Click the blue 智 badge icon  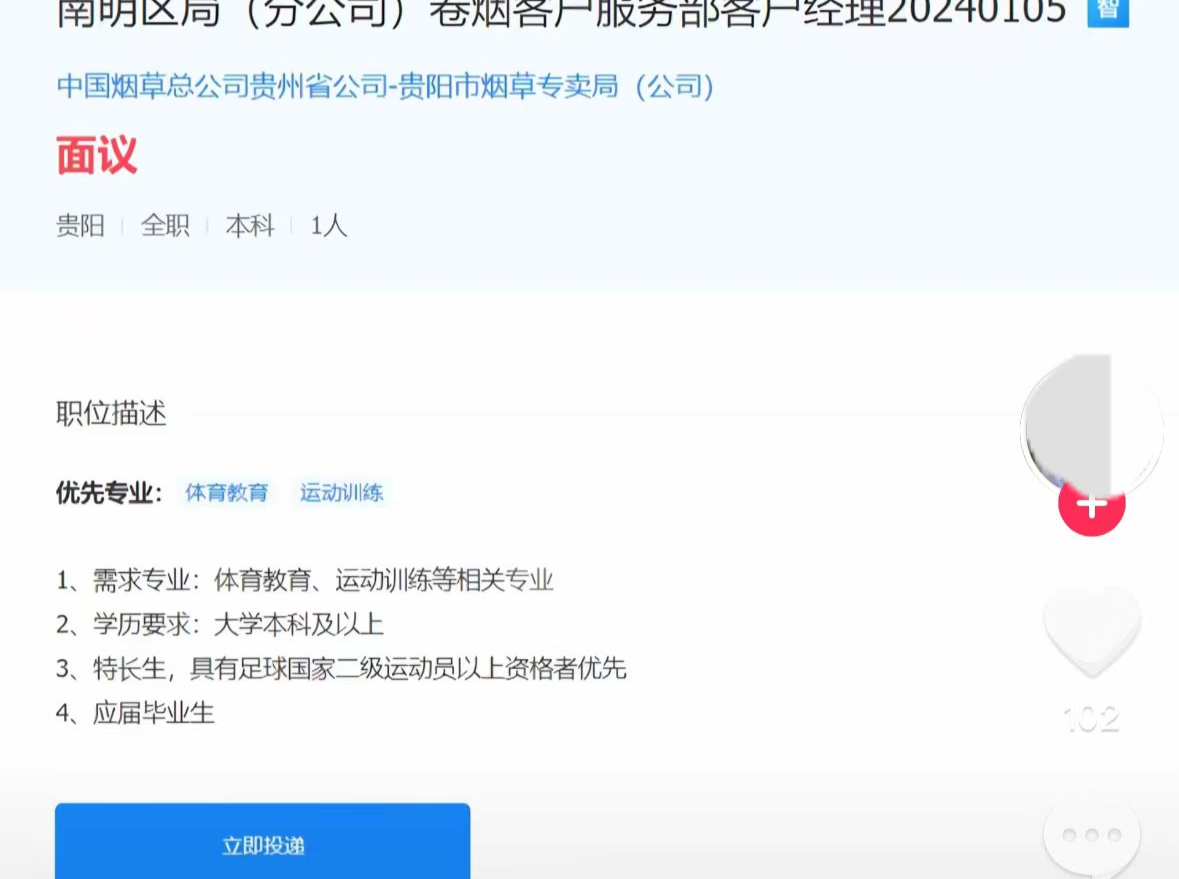(1108, 11)
